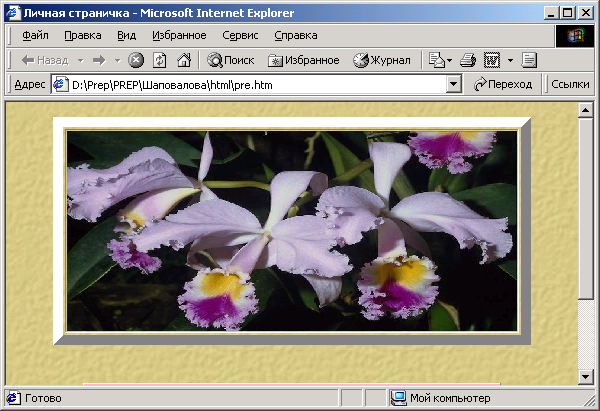Click the Переход go button
The image size is (600, 411).
(x=502, y=85)
